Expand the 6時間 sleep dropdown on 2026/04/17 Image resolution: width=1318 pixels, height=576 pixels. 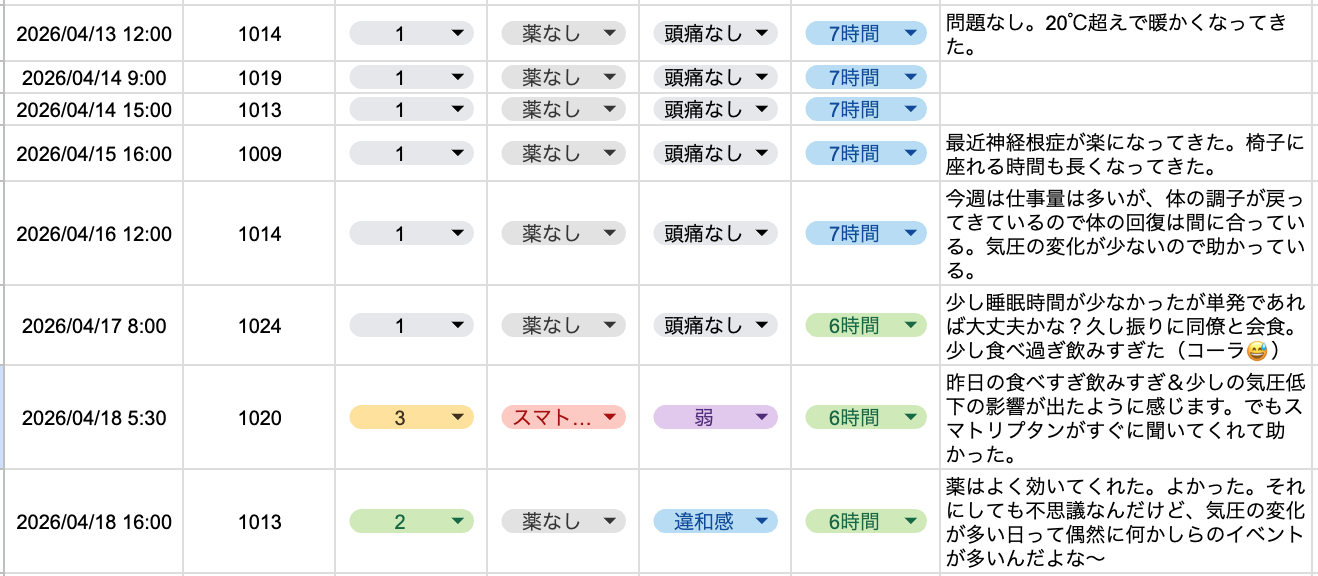[865, 323]
